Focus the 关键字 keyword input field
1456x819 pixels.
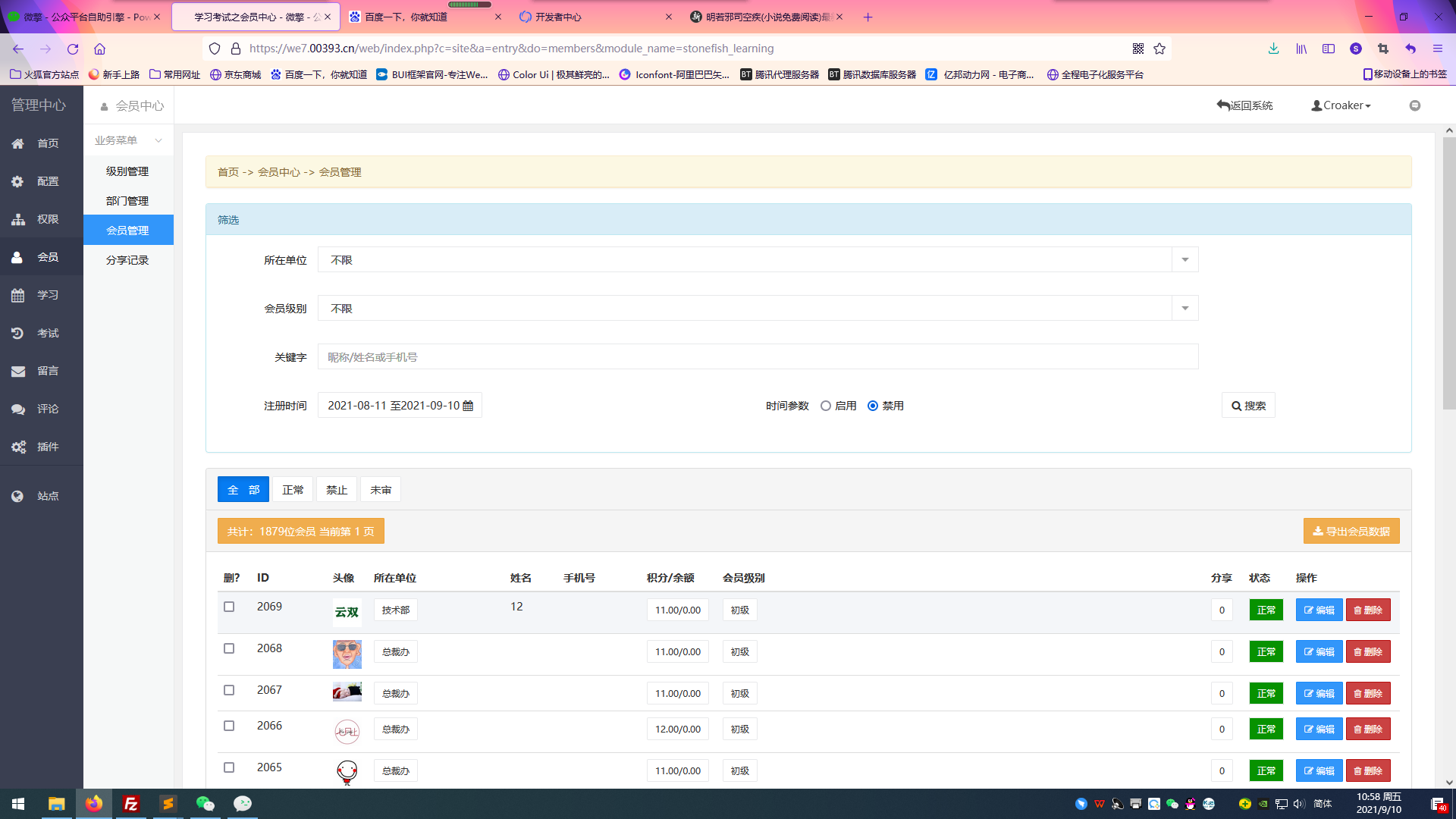pyautogui.click(x=758, y=357)
